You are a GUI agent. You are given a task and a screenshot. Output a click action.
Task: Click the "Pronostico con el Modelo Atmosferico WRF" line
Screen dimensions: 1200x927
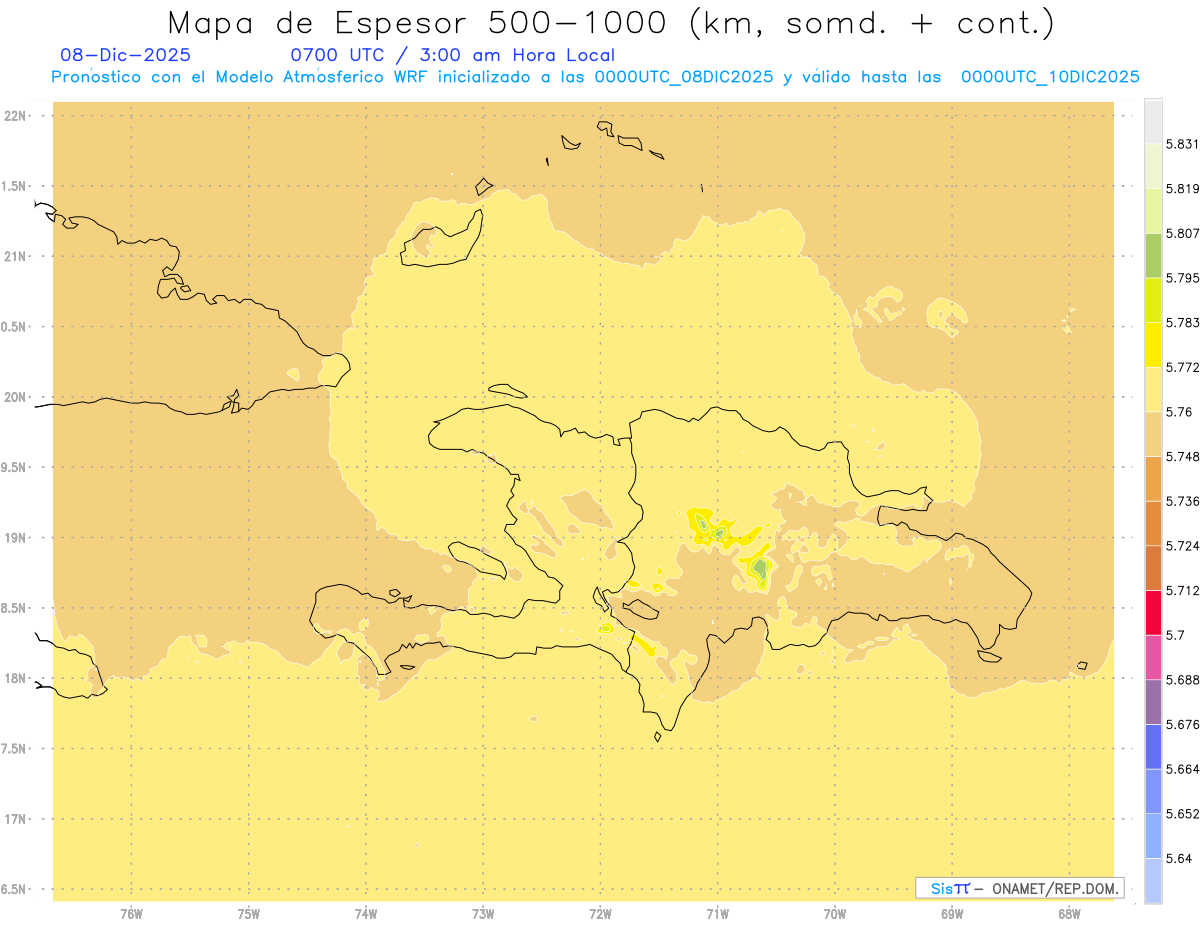tap(242, 77)
